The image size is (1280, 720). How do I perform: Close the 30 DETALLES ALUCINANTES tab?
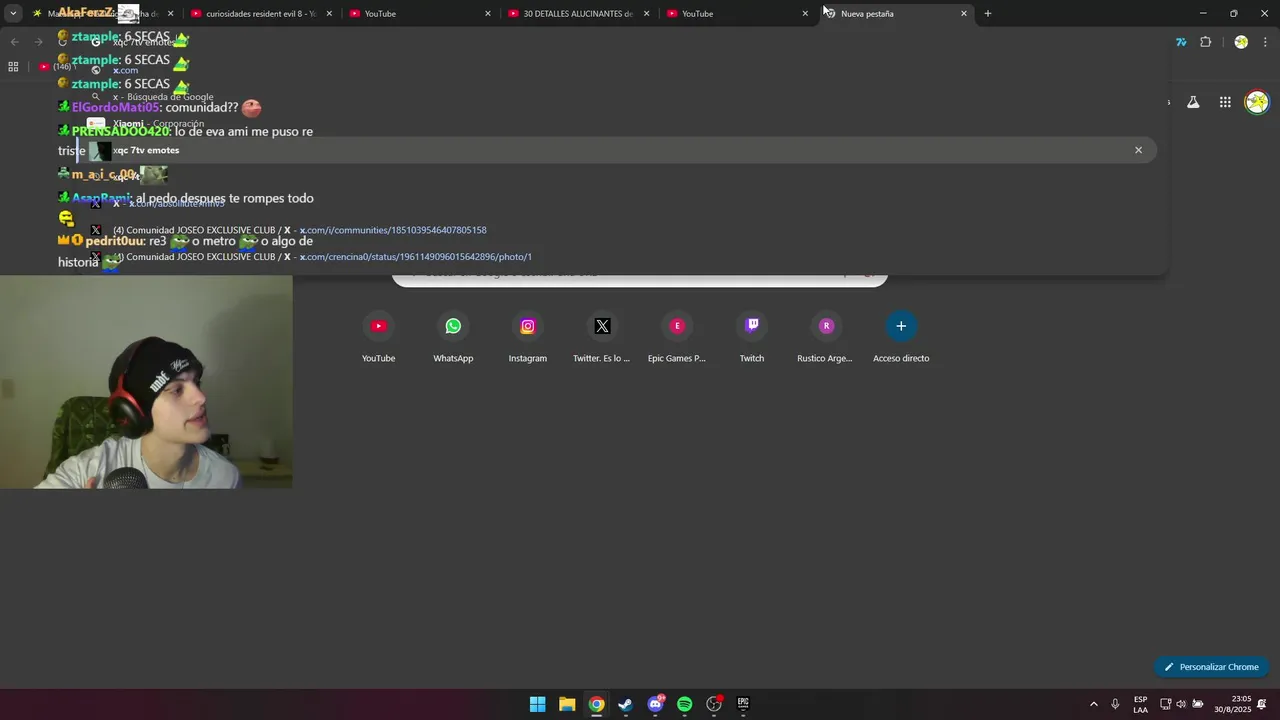tap(647, 14)
